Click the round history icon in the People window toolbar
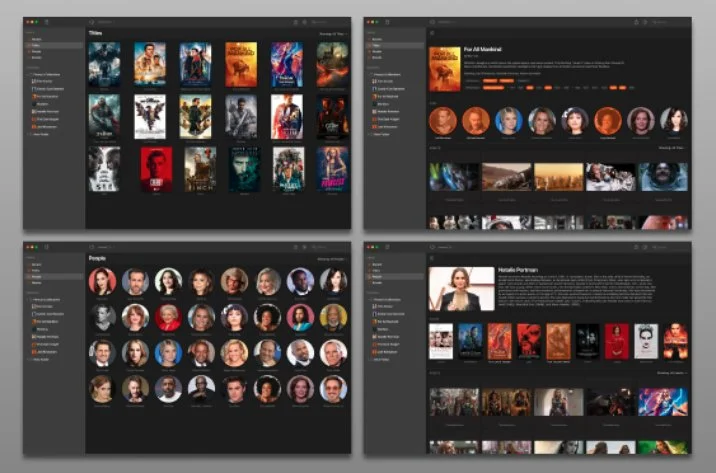 point(92,247)
